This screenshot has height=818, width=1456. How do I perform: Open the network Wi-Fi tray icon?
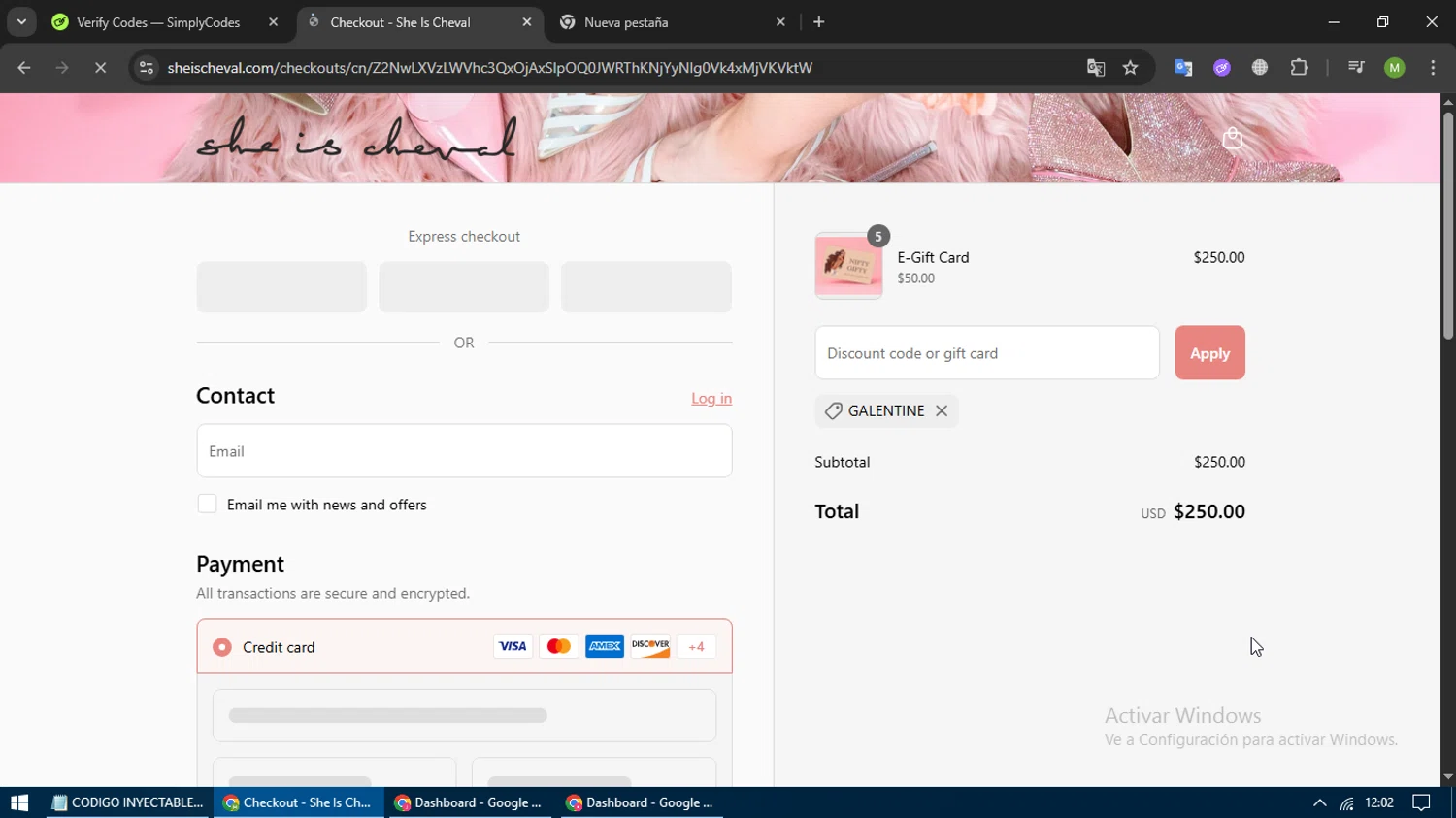(1347, 802)
